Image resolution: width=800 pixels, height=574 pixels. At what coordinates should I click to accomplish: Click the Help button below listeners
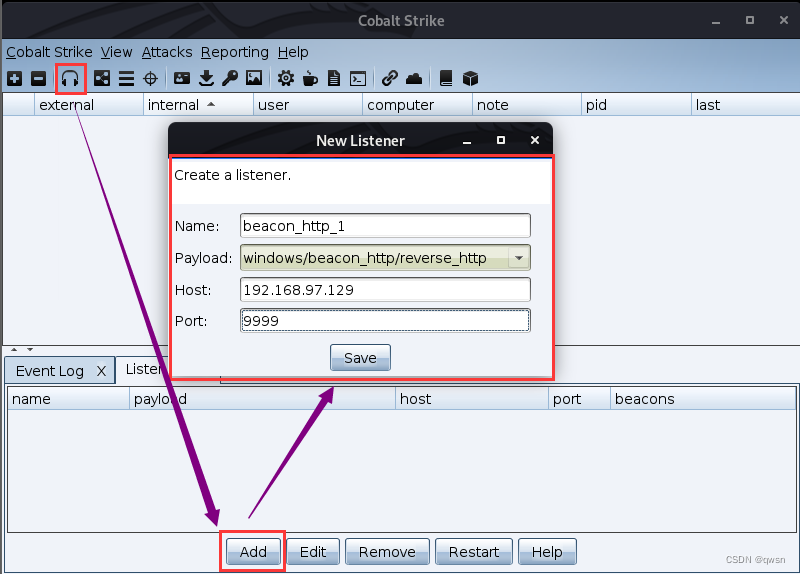tap(547, 552)
